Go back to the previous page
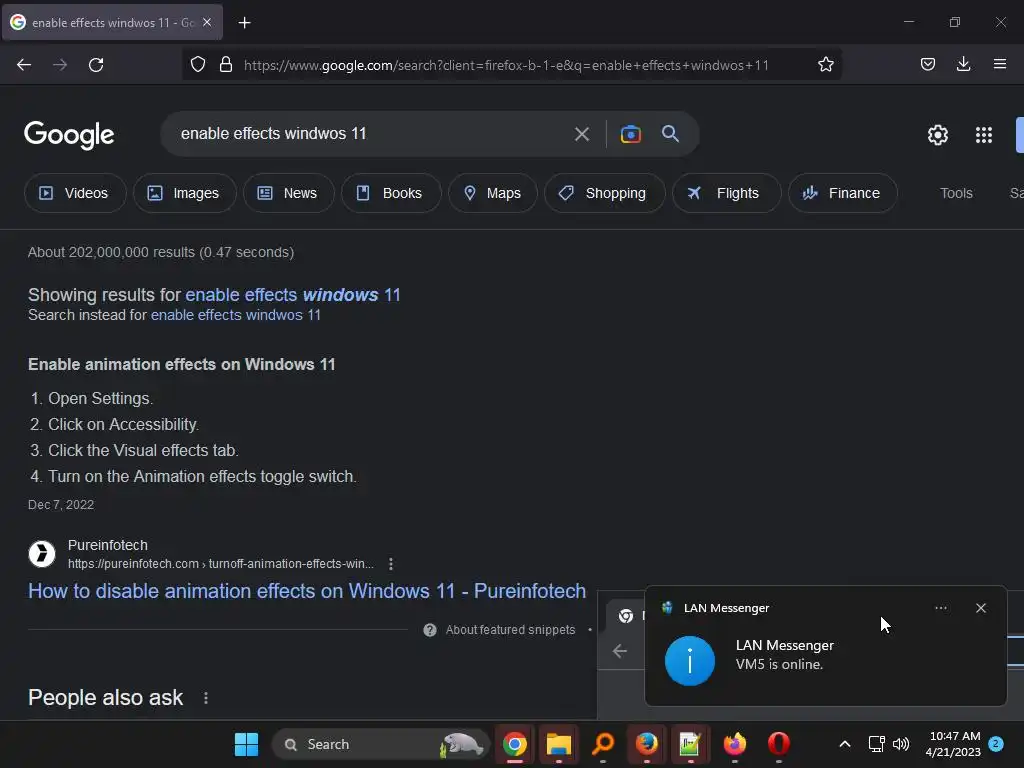Screen dimensions: 1024x768 [24, 65]
